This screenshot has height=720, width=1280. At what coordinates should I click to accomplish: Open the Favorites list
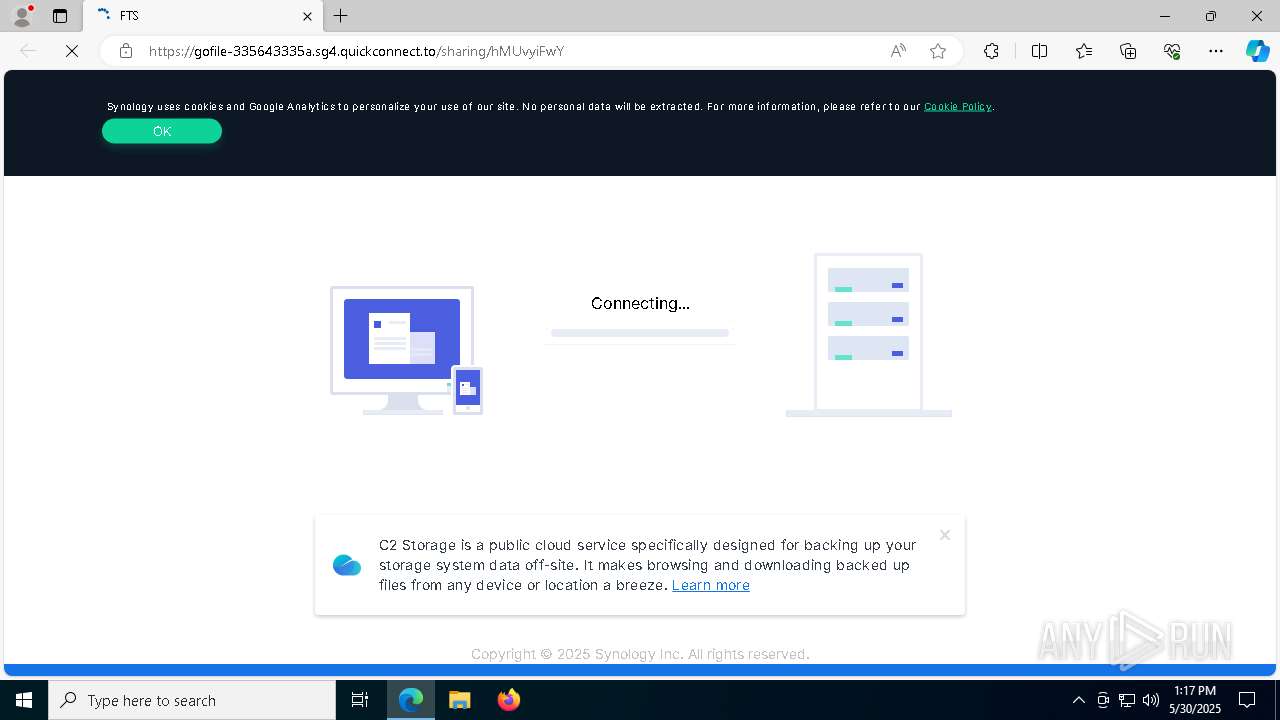1084,51
